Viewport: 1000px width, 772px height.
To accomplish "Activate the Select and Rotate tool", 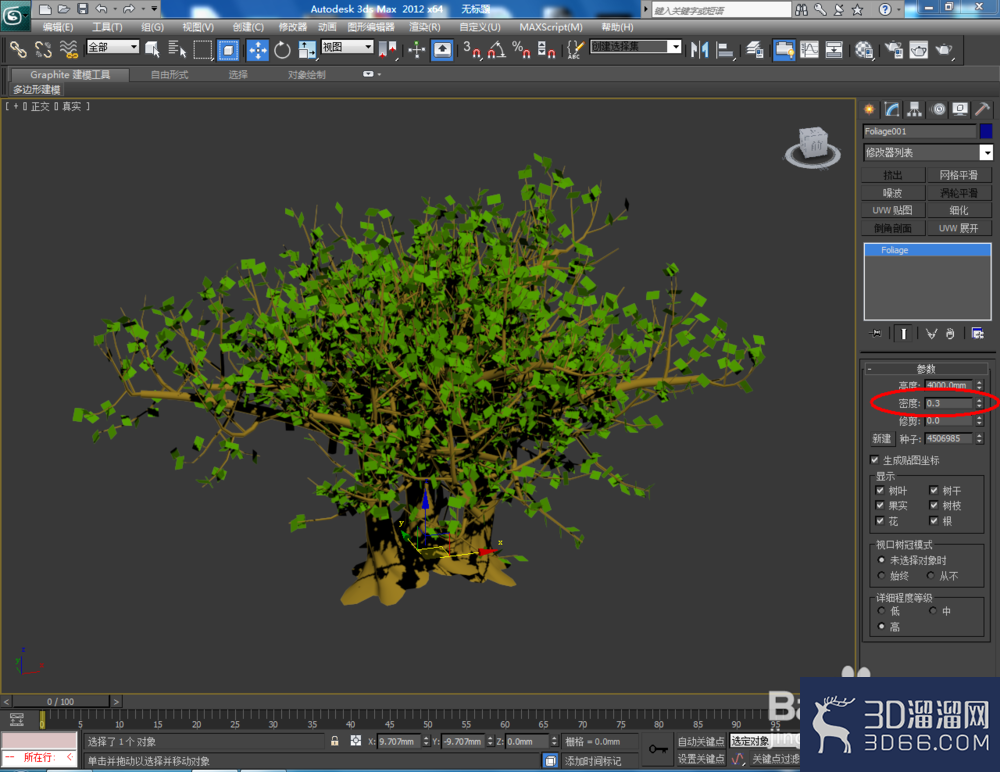I will click(x=282, y=49).
